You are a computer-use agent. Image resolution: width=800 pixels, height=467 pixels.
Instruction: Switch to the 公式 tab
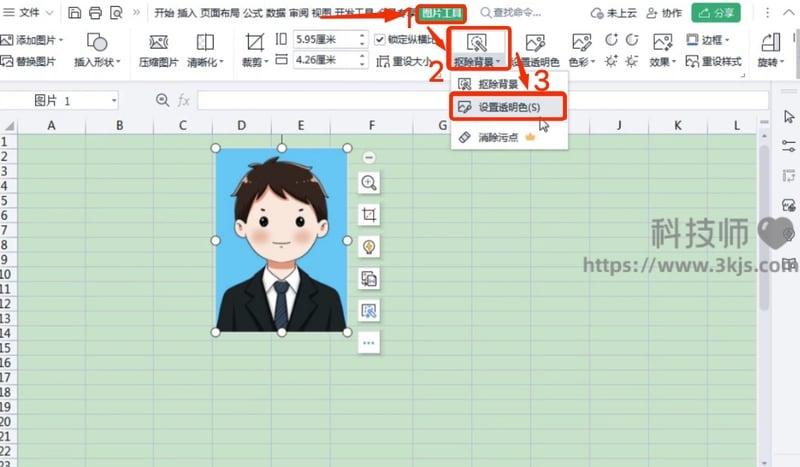coord(253,13)
